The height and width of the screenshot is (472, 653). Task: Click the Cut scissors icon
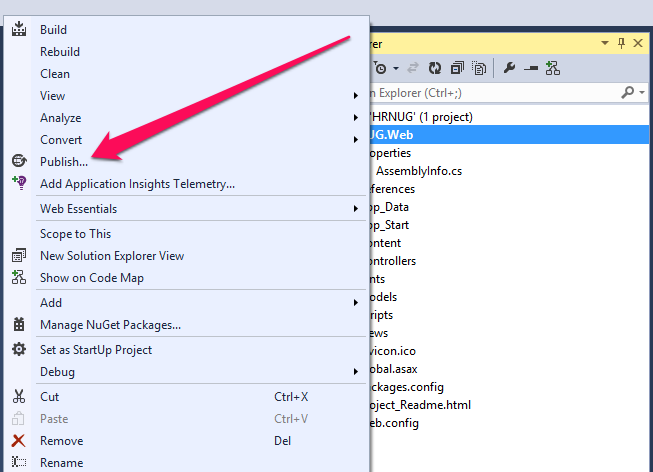[x=19, y=396]
